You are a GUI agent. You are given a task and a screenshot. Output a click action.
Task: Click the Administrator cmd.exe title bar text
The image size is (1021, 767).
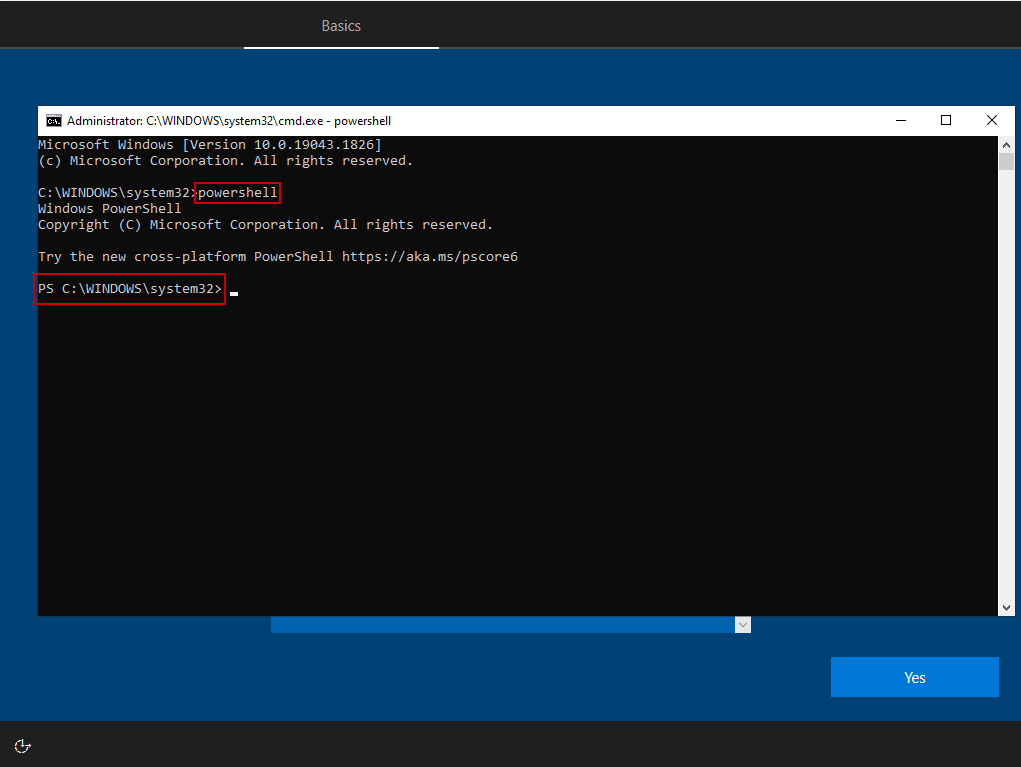pyautogui.click(x=228, y=121)
